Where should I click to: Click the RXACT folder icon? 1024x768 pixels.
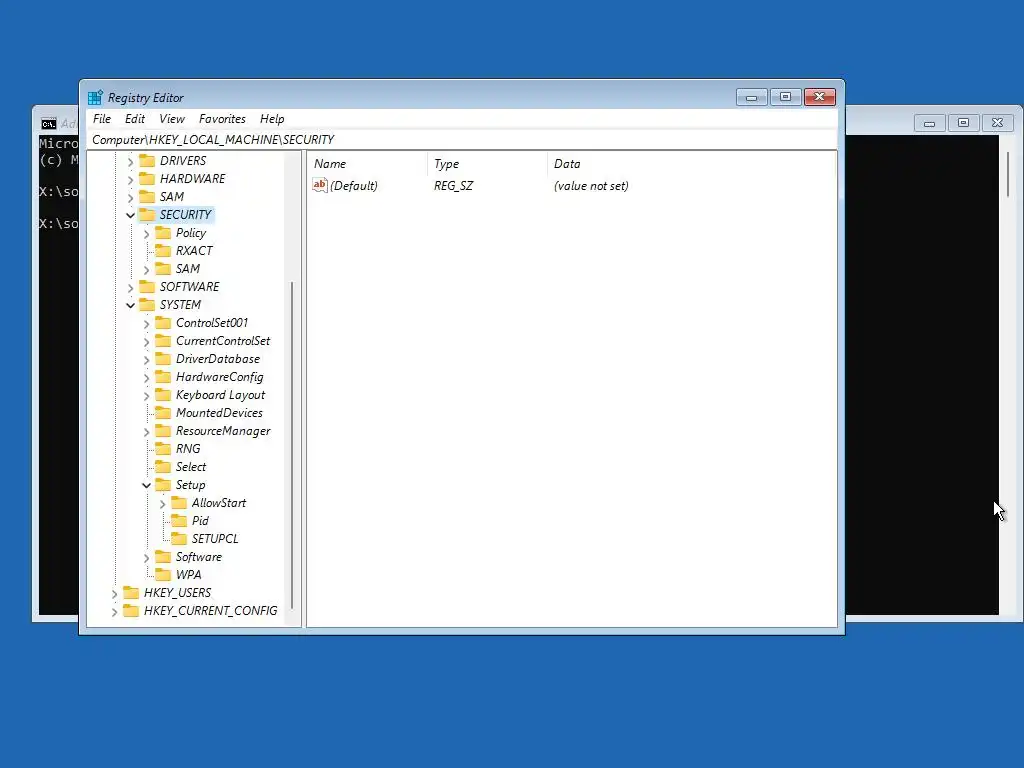click(x=163, y=250)
